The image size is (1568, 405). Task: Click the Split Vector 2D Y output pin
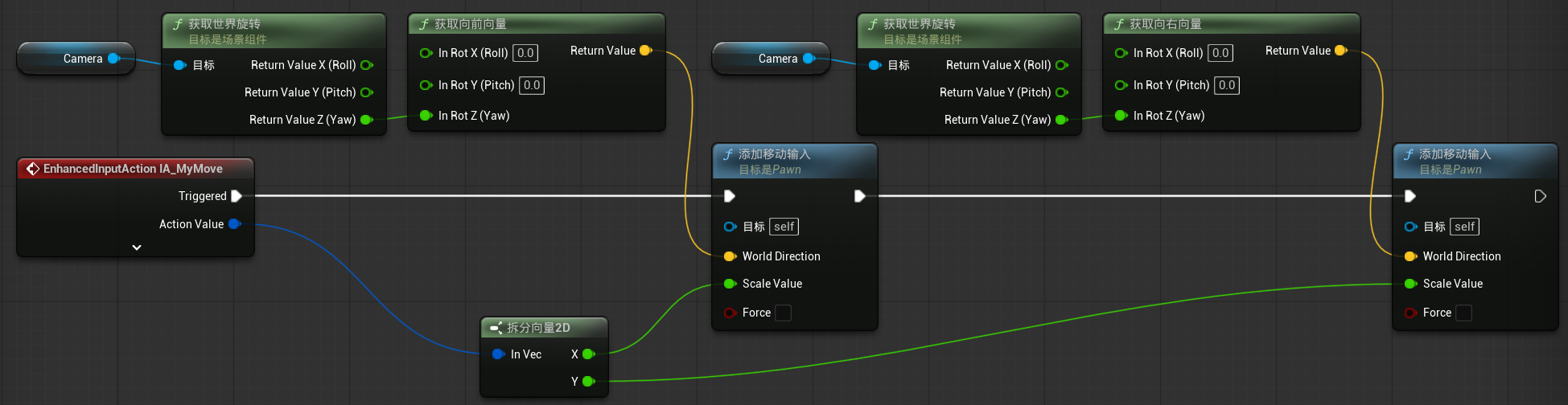pos(588,382)
